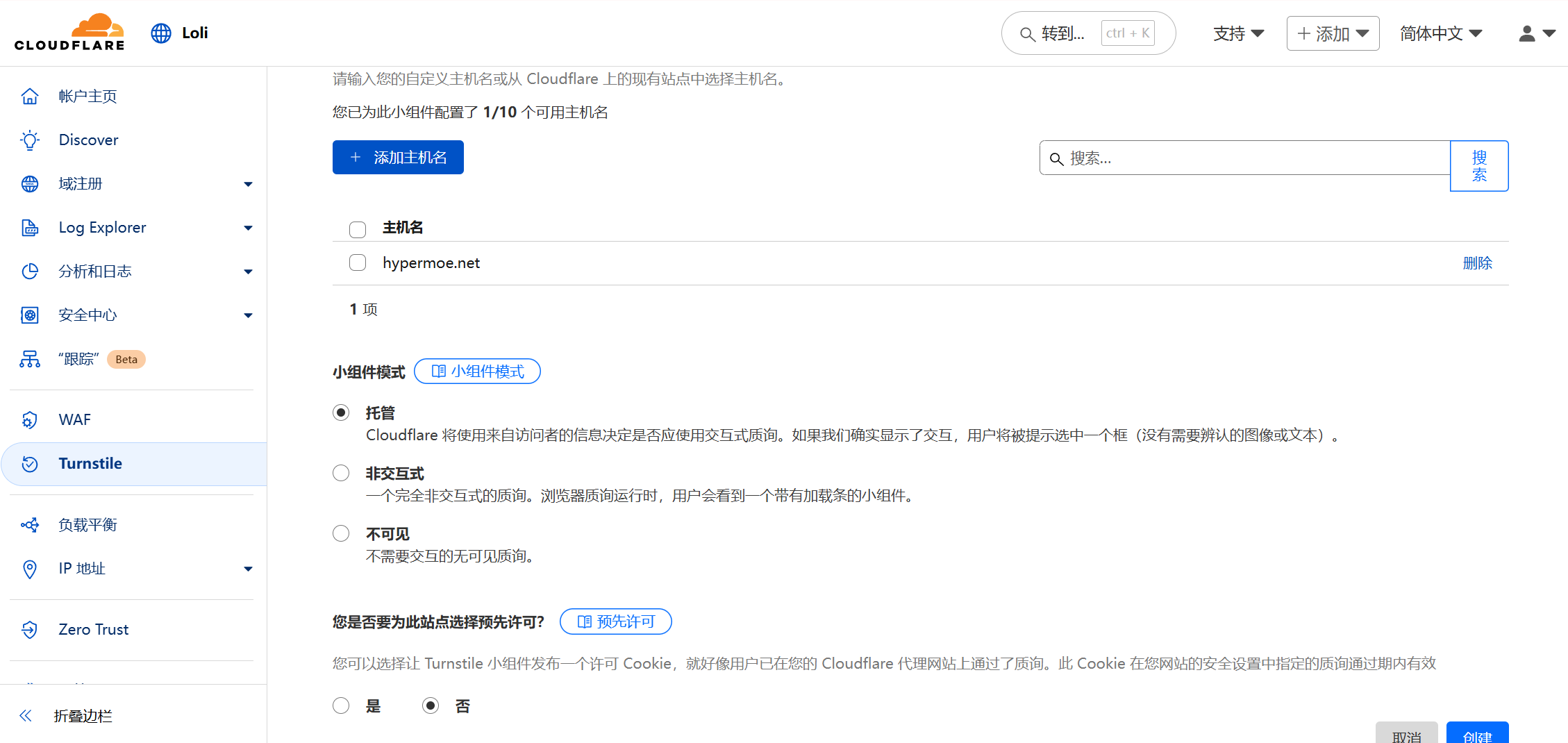Click the magnifier icon in hostname search field
This screenshot has height=743, width=1568.
(1056, 158)
